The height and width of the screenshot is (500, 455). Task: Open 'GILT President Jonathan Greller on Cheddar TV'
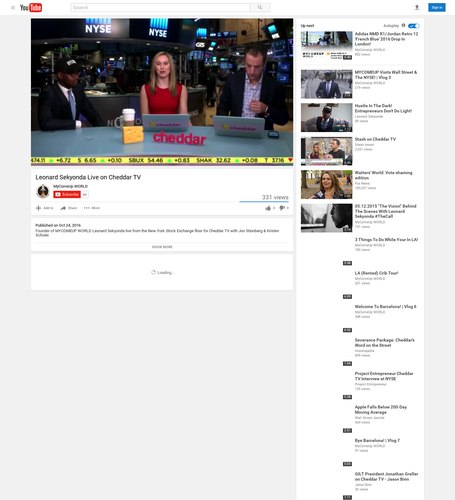tap(386, 477)
